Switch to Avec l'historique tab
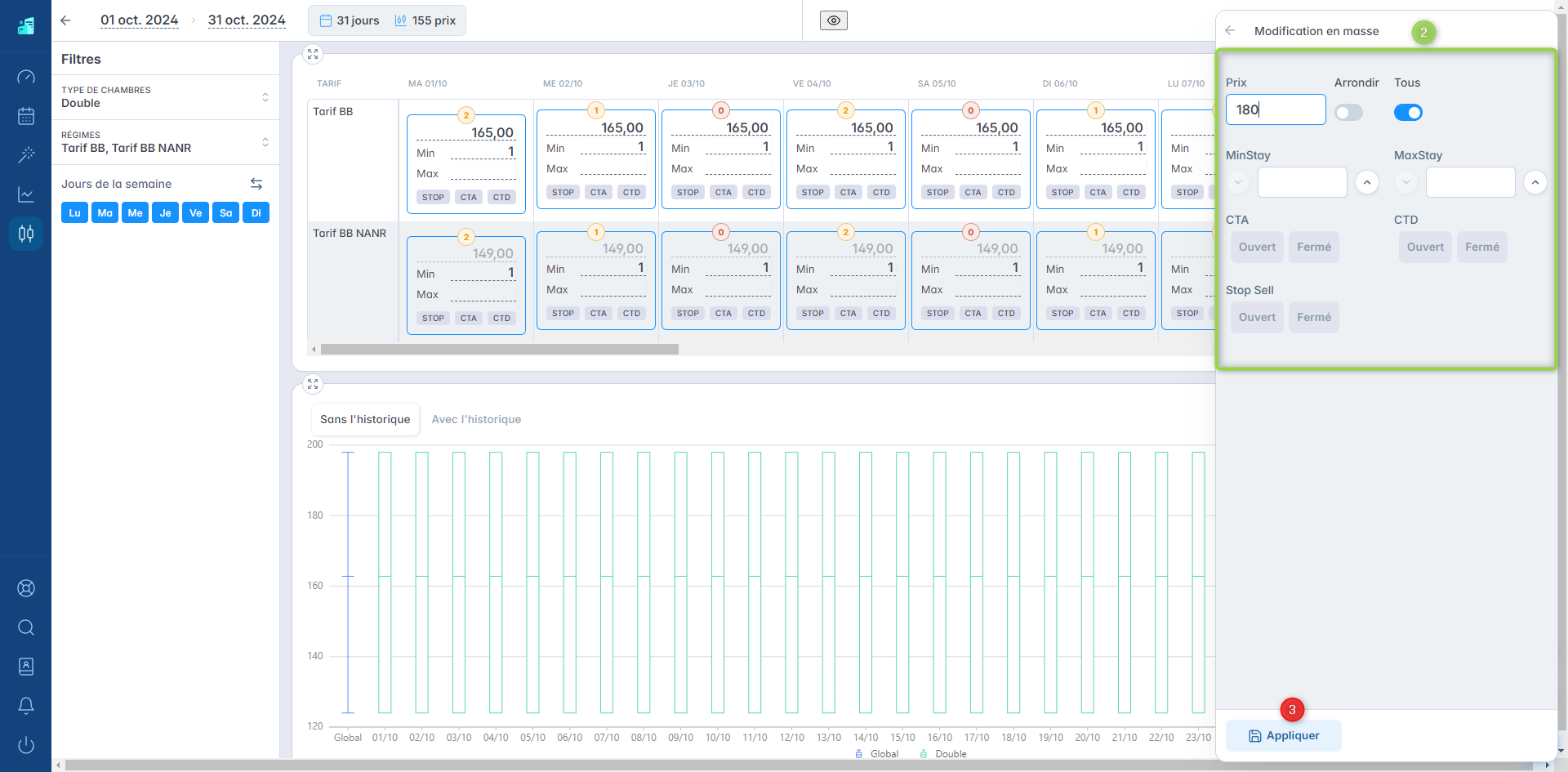 (476, 419)
